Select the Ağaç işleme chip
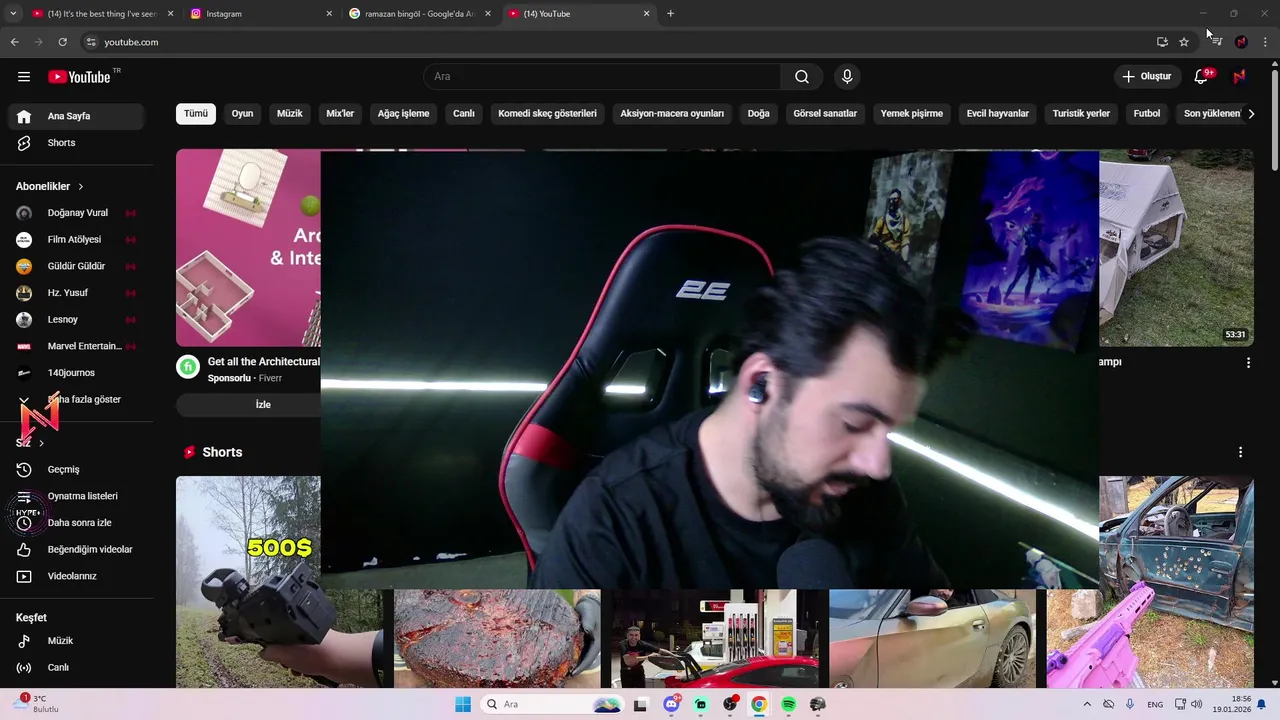Viewport: 1280px width, 720px height. [x=403, y=114]
